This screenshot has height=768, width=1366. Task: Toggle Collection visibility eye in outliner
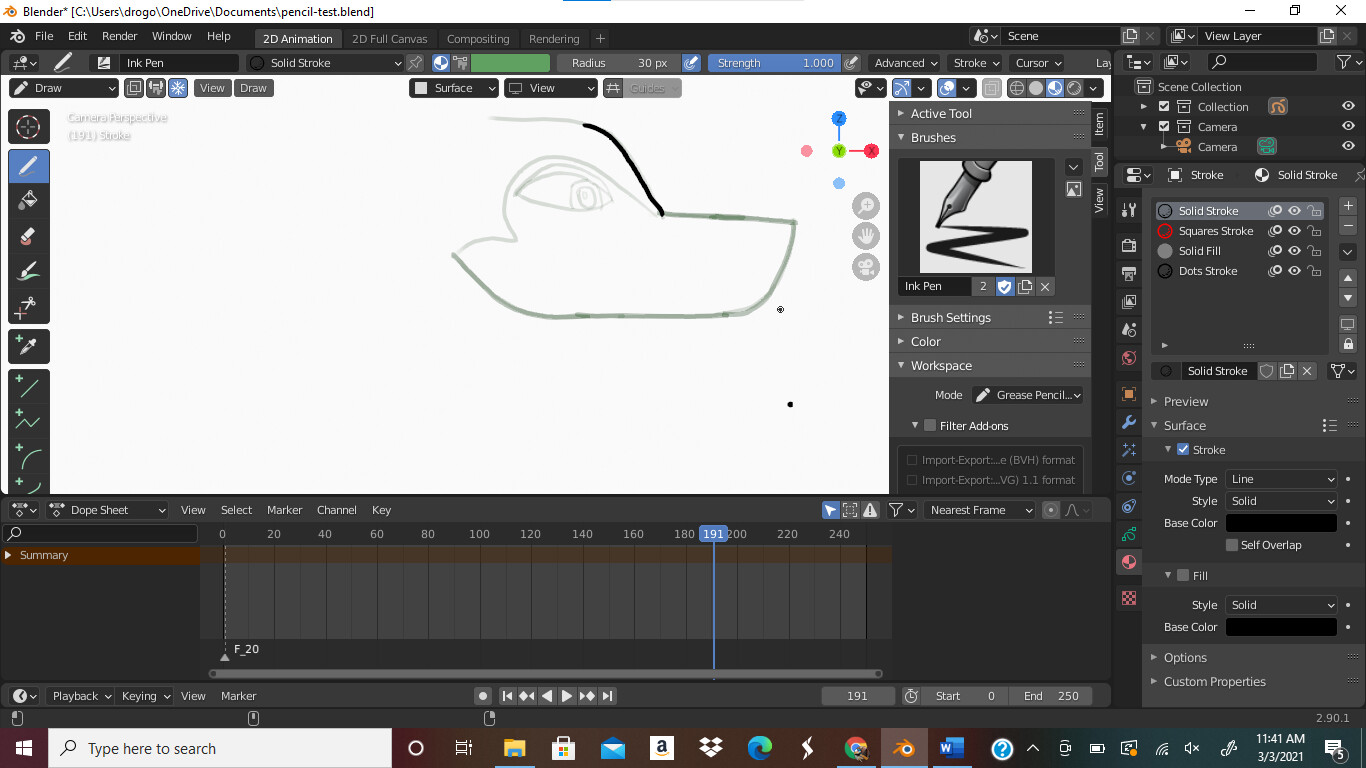pyautogui.click(x=1348, y=107)
